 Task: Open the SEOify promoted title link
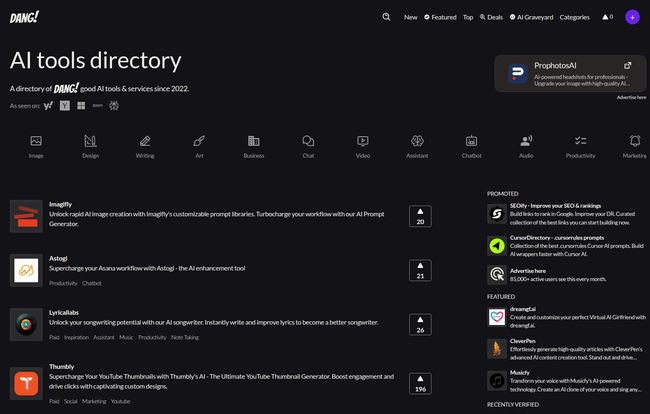tap(555, 206)
